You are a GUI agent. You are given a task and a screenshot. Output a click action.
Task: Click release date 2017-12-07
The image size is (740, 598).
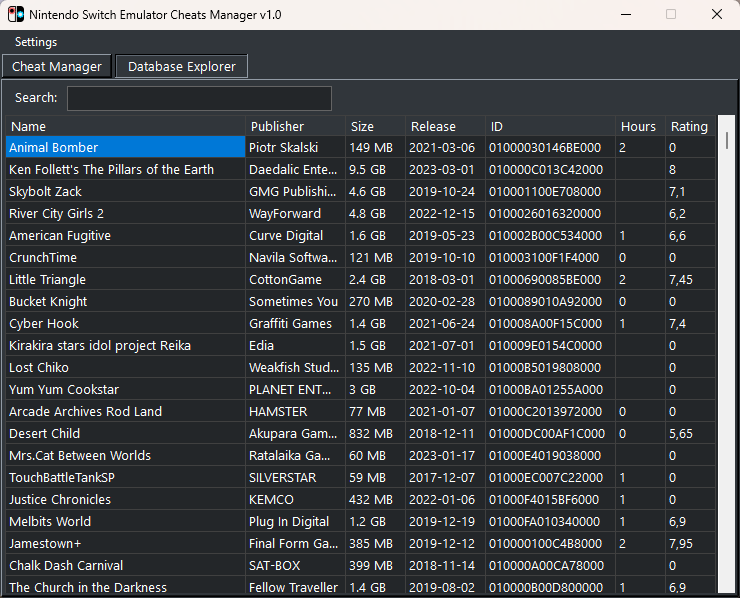445,478
